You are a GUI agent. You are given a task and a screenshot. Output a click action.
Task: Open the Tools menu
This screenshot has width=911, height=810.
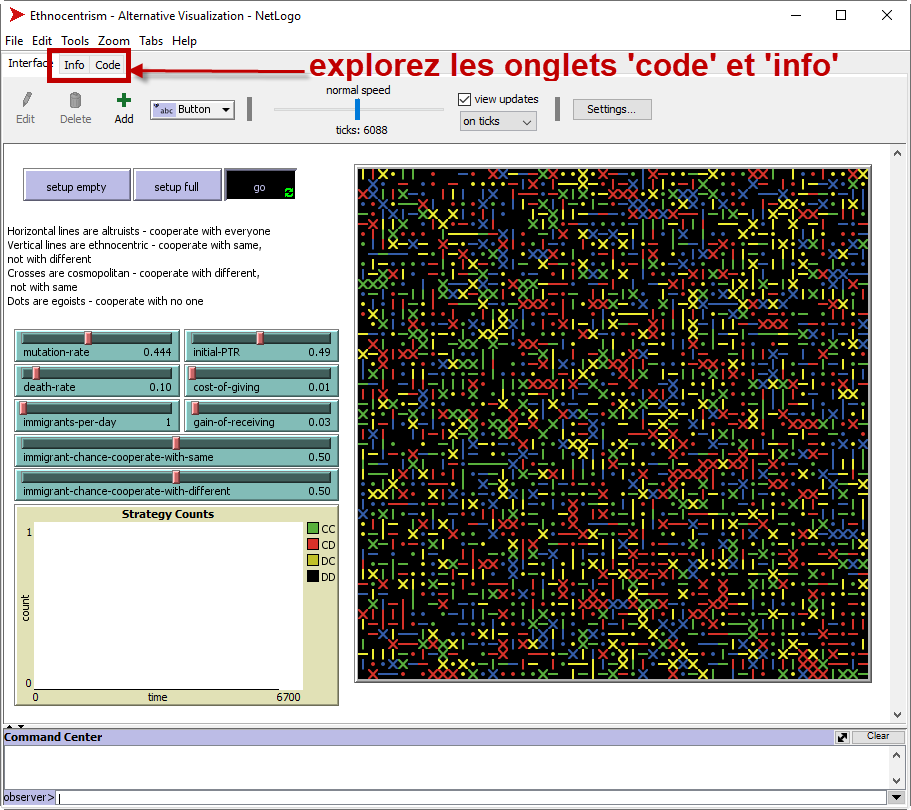tap(75, 41)
